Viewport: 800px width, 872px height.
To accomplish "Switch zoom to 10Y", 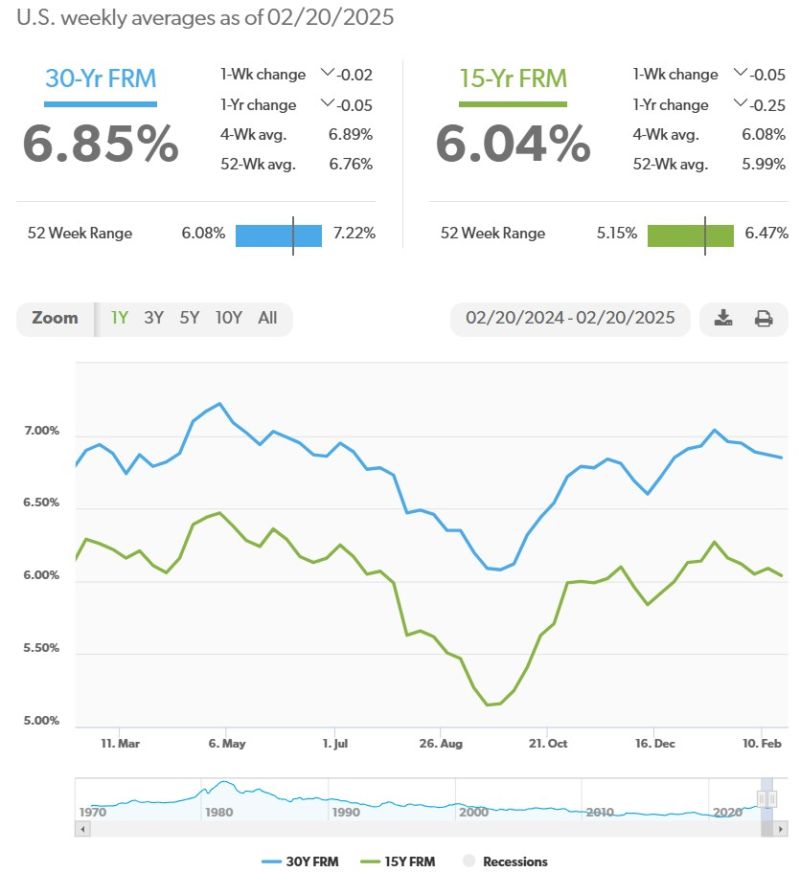I will tap(229, 318).
